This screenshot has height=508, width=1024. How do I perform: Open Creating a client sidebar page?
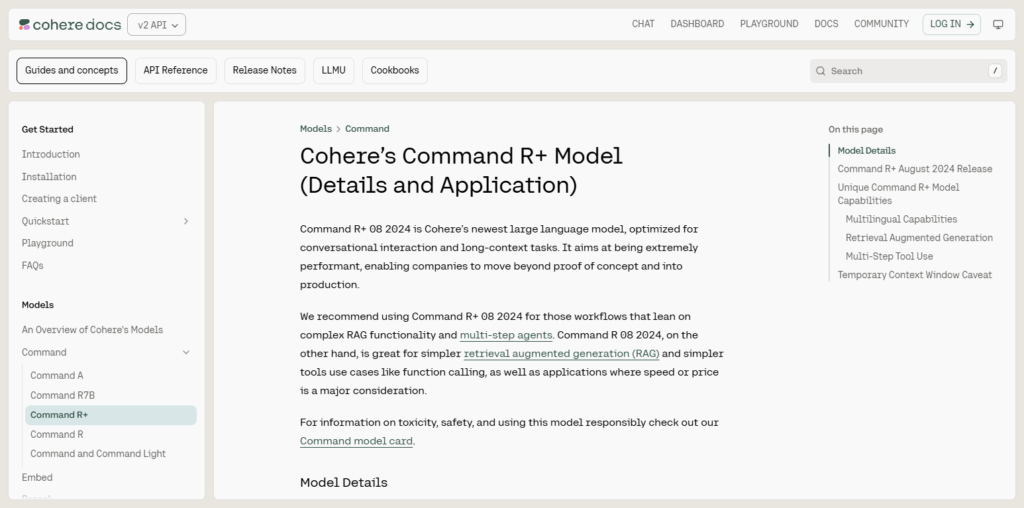59,199
